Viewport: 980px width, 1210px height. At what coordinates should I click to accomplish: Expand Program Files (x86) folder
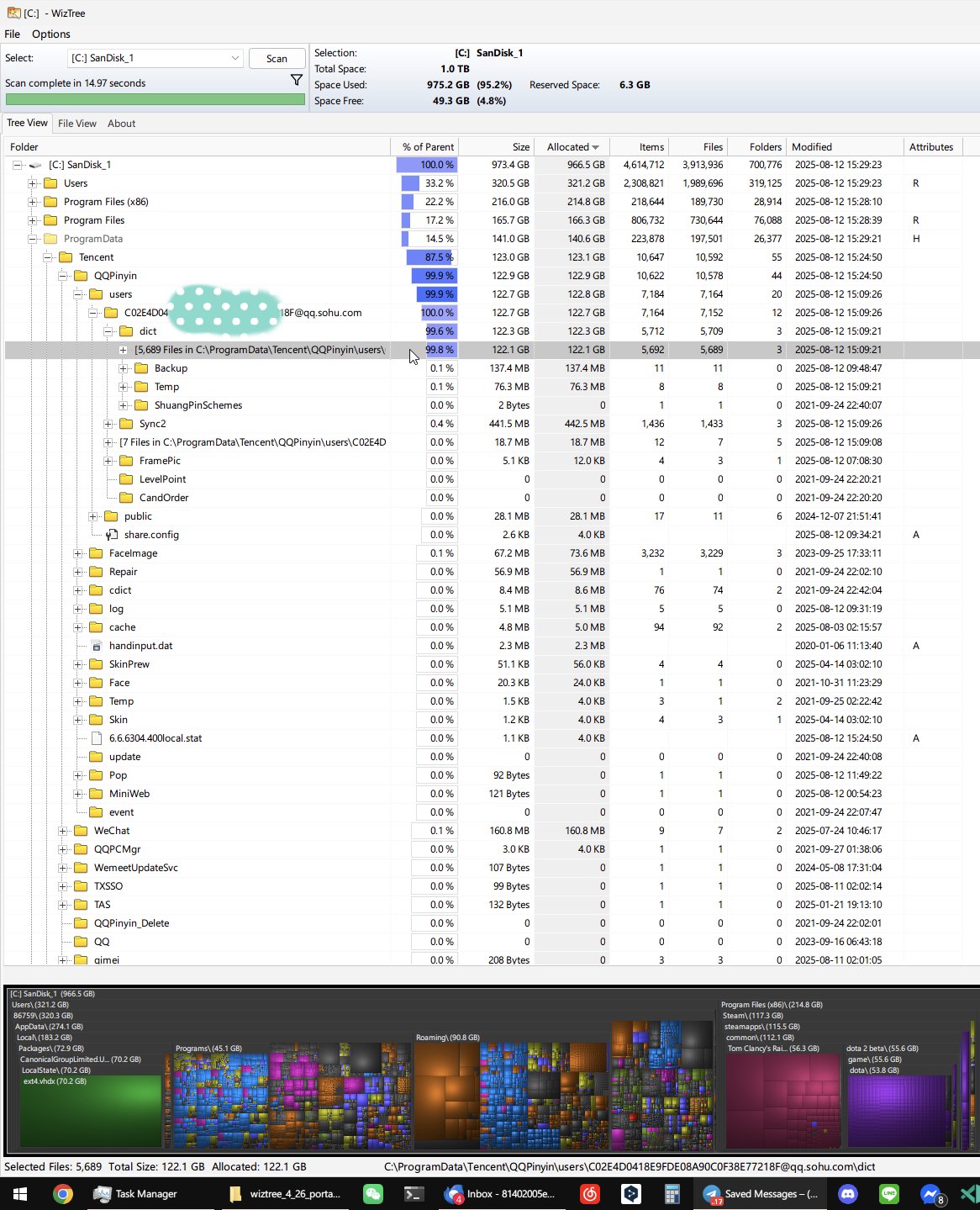click(32, 202)
